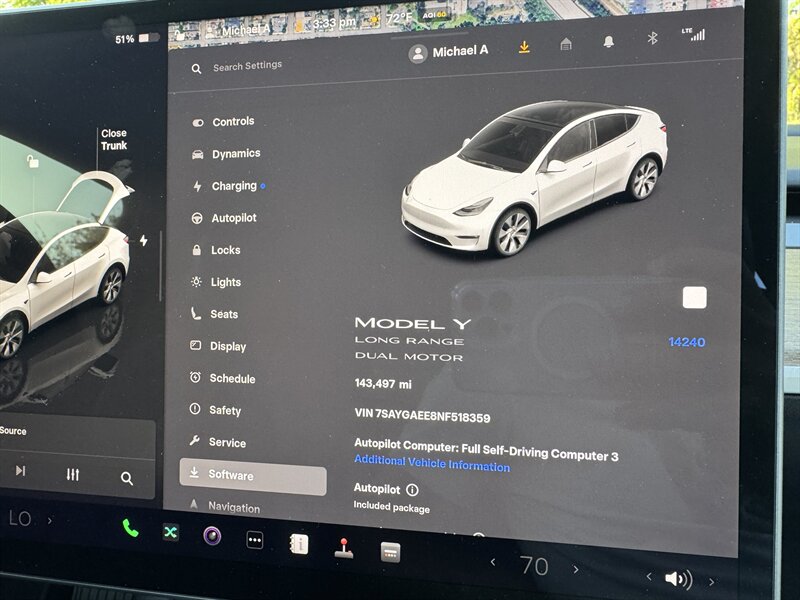
Task: Open the Michael A driver profile menu
Action: coord(449,52)
